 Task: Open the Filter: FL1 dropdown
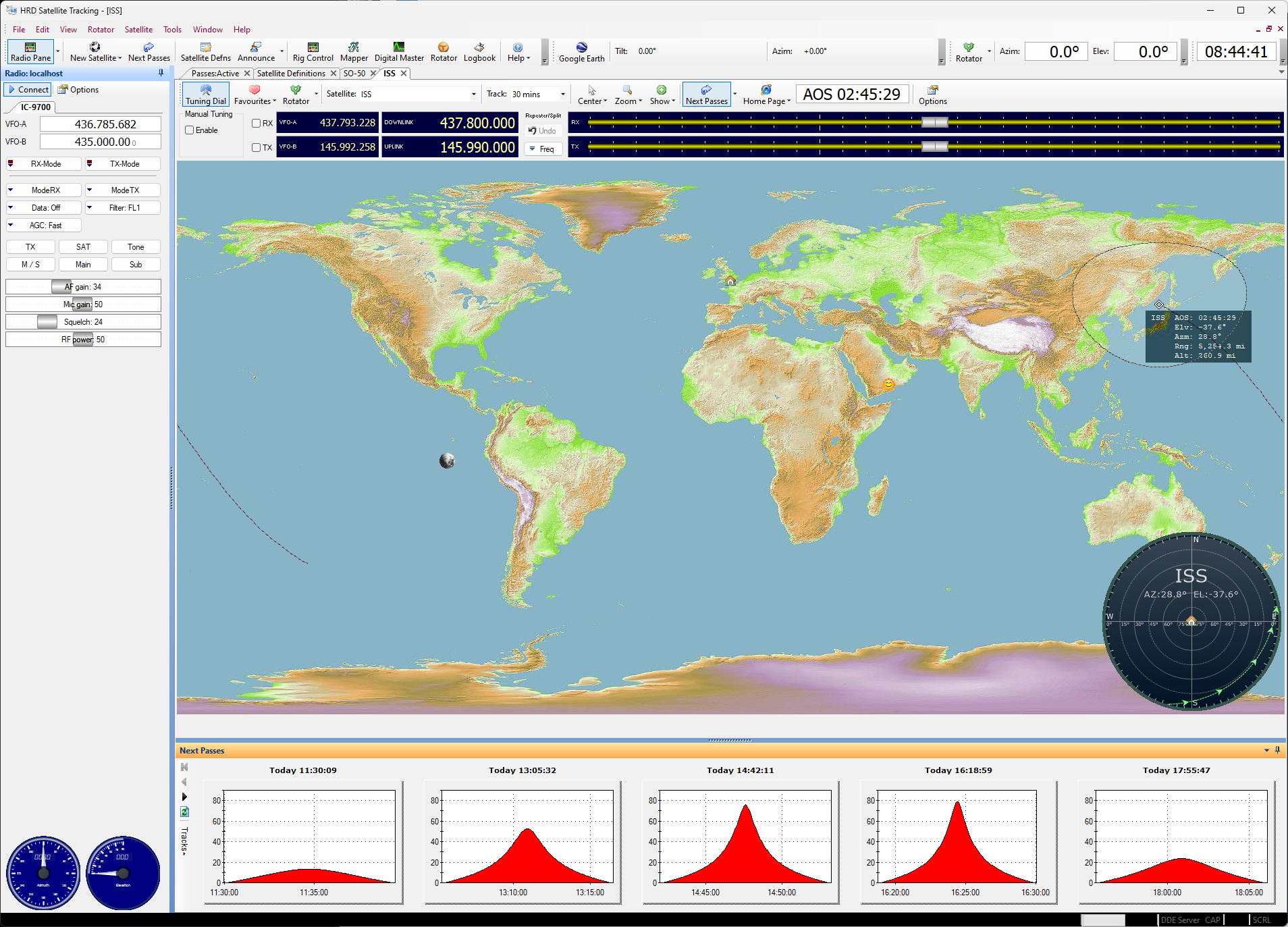pyautogui.click(x=123, y=208)
